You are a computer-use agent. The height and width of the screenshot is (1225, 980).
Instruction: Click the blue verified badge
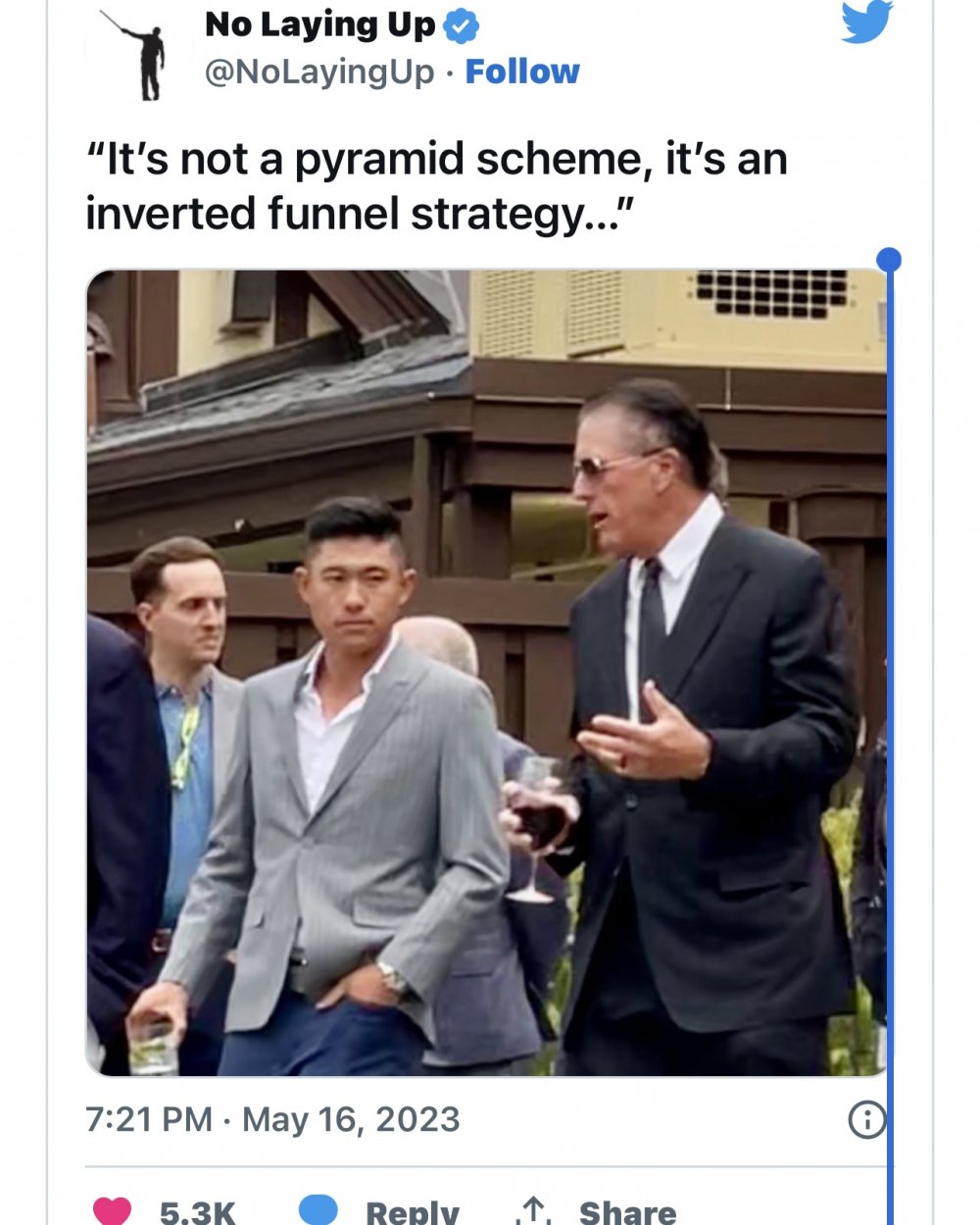(x=462, y=26)
